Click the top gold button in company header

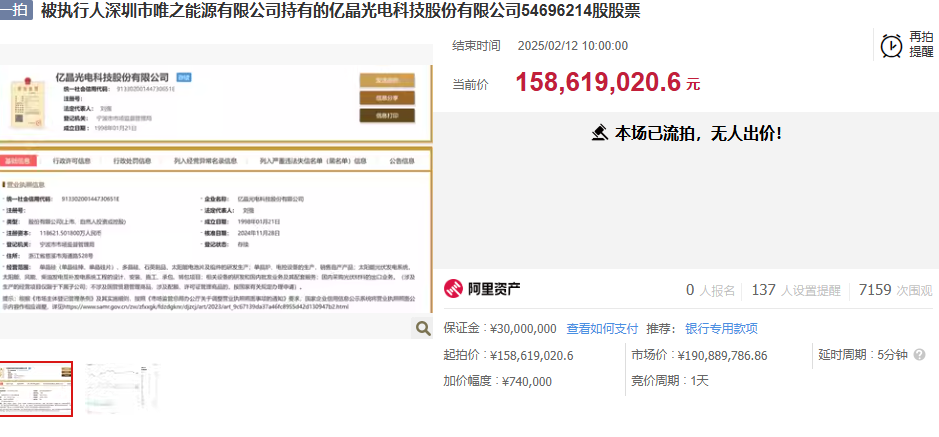pyautogui.click(x=387, y=80)
